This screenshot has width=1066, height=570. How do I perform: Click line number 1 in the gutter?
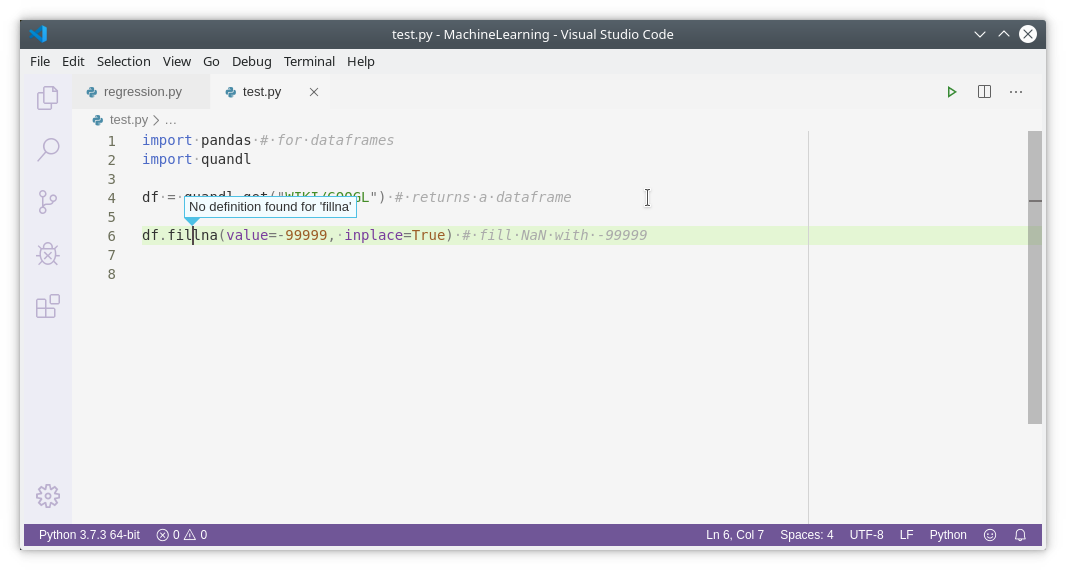(111, 141)
